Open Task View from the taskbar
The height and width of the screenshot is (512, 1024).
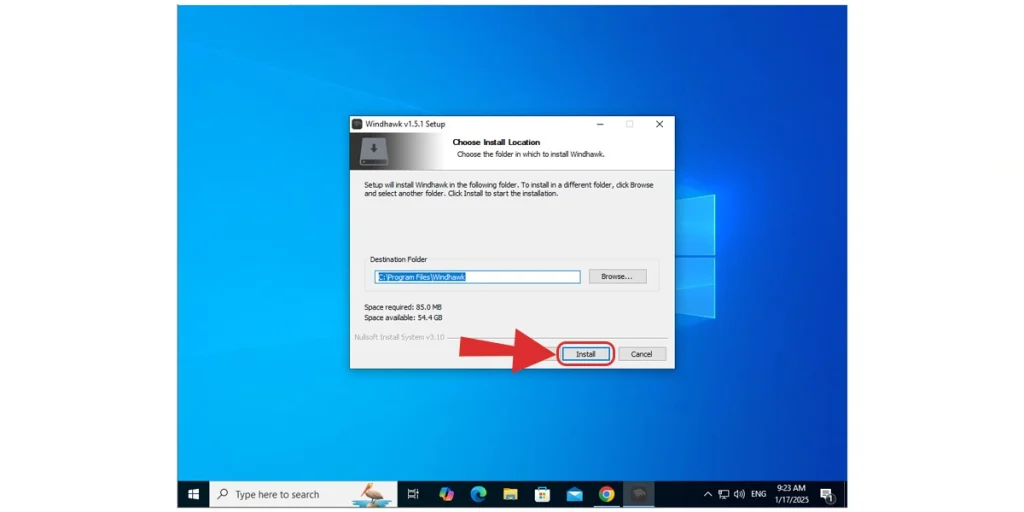(x=413, y=494)
